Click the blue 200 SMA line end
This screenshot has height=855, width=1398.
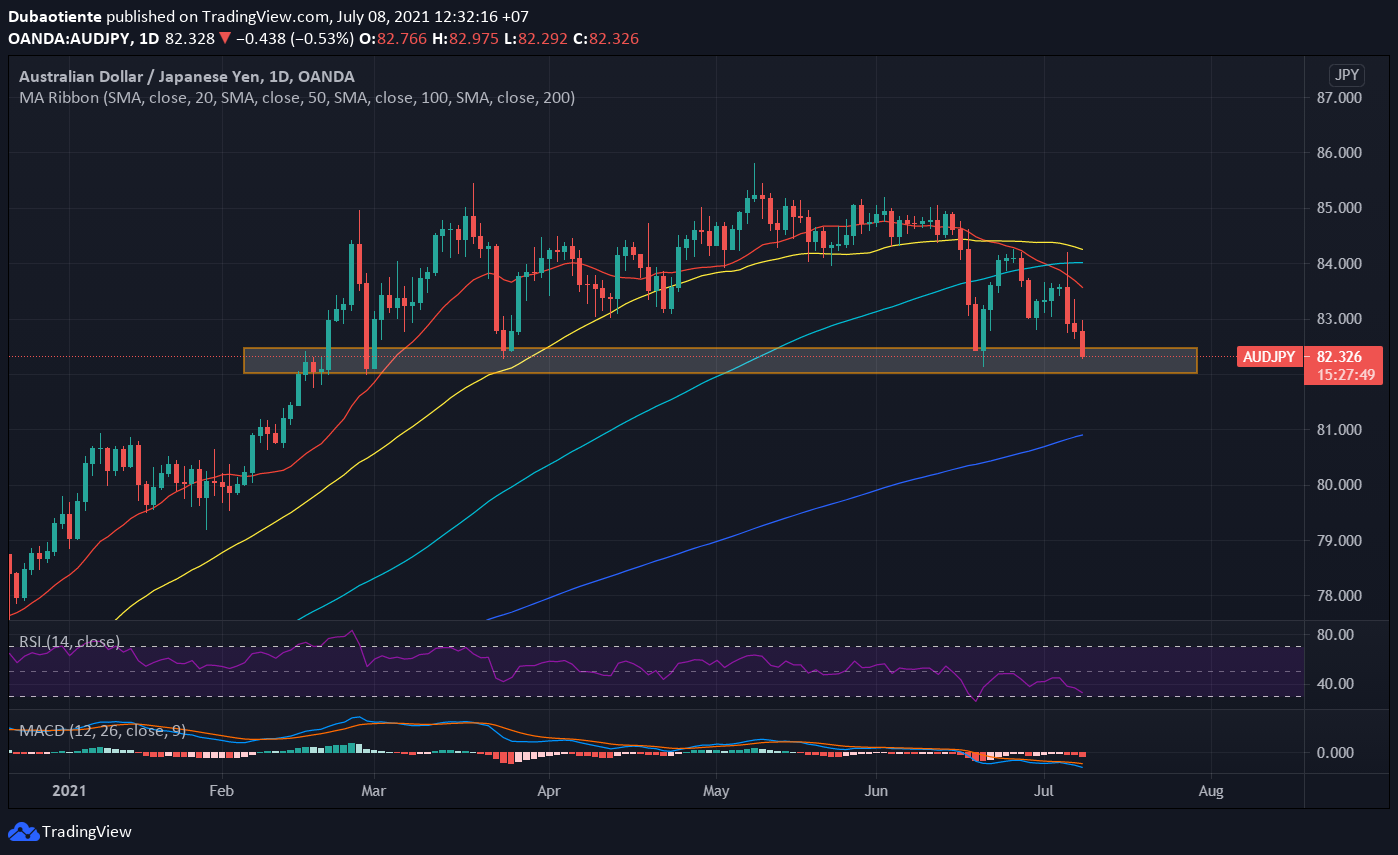[1081, 435]
